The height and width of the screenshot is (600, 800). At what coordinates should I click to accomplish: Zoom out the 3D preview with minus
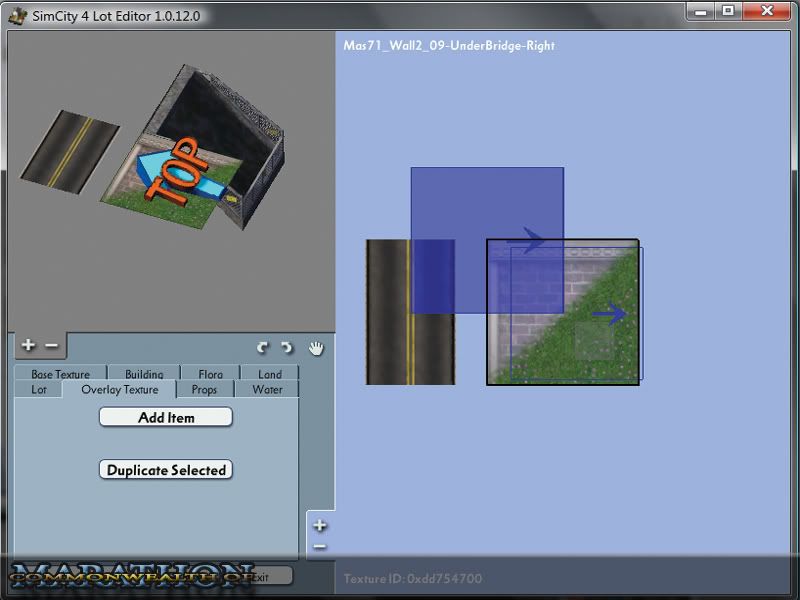point(52,345)
